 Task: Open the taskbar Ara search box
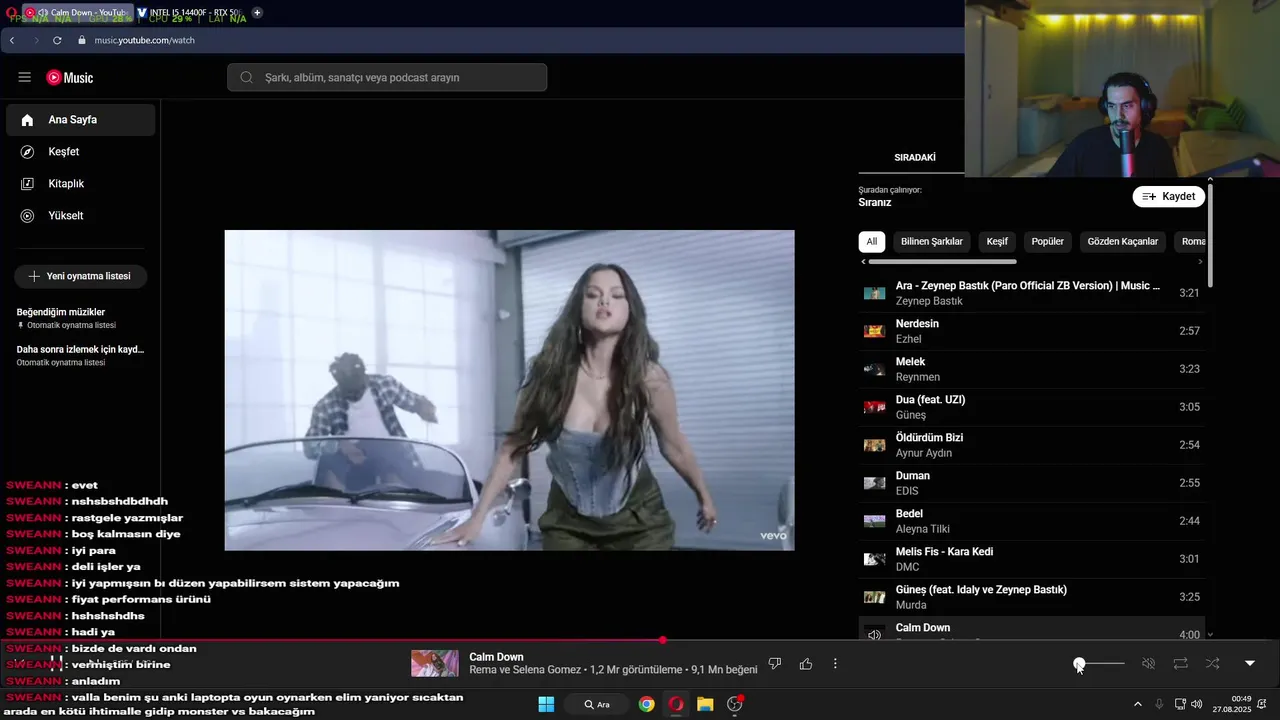598,704
